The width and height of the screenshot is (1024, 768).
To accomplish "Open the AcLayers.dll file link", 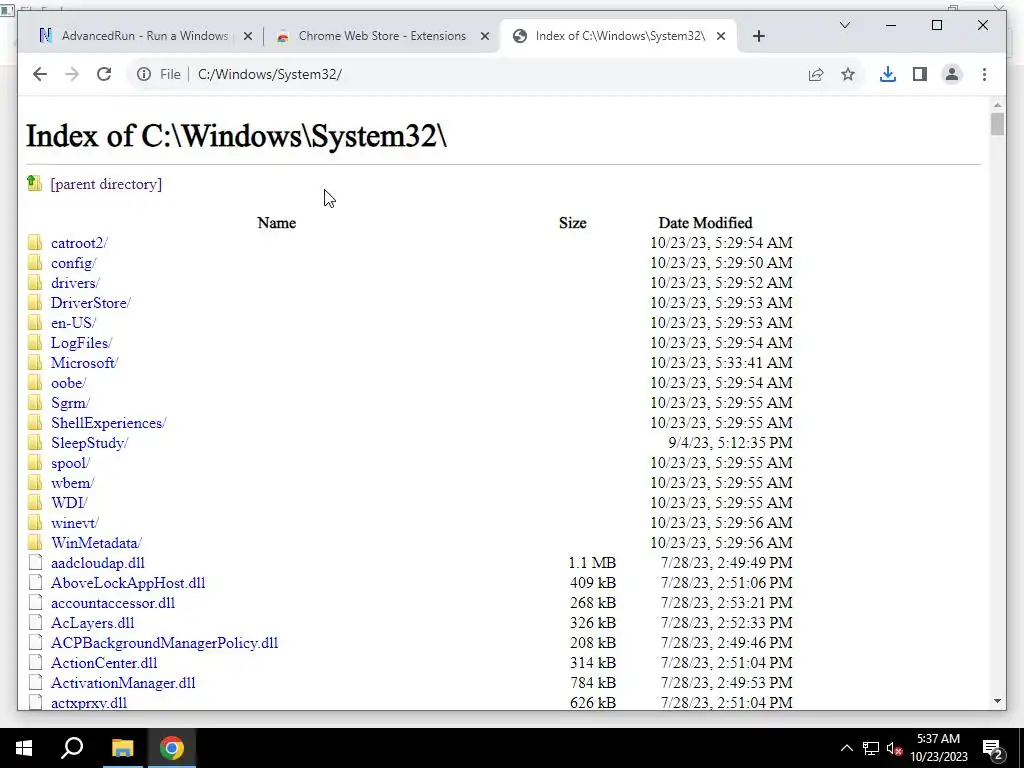I will tap(93, 623).
